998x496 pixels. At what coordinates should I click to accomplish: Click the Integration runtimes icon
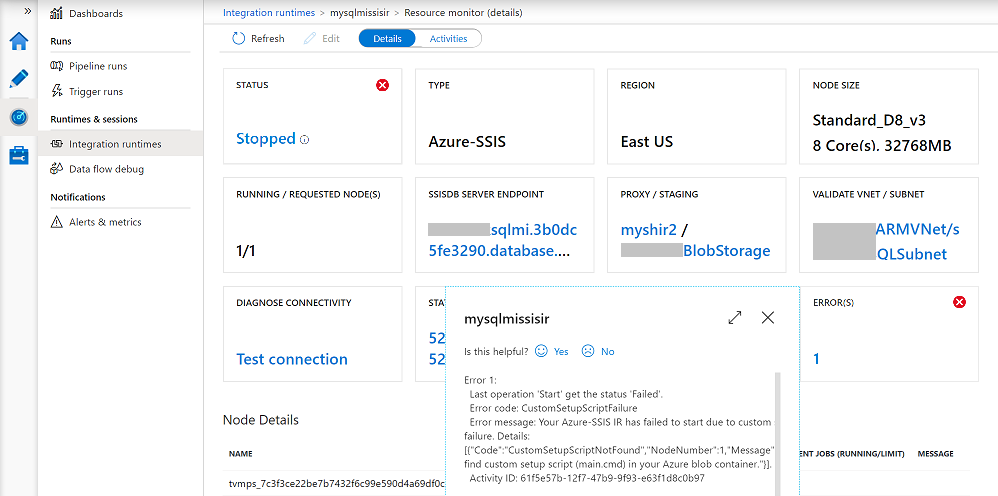56,144
